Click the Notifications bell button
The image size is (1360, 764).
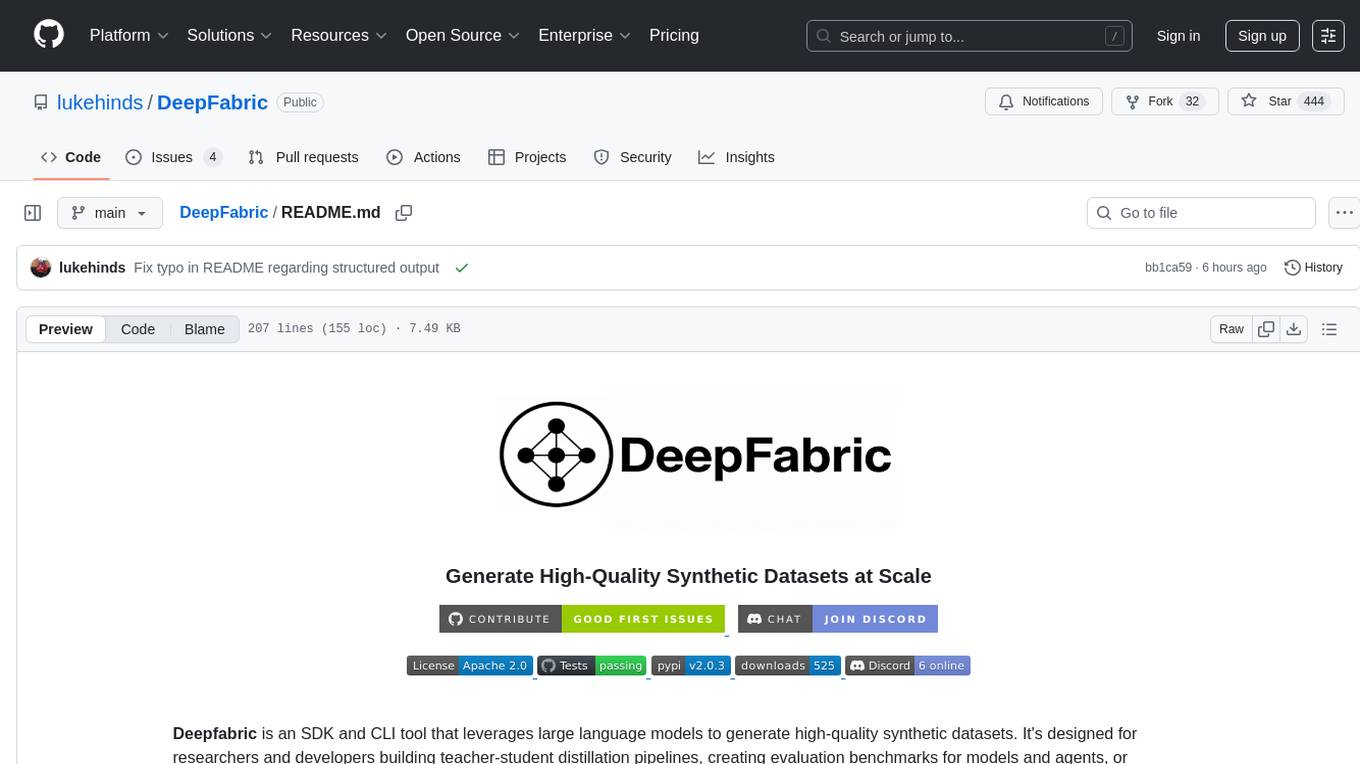pyautogui.click(x=1044, y=102)
